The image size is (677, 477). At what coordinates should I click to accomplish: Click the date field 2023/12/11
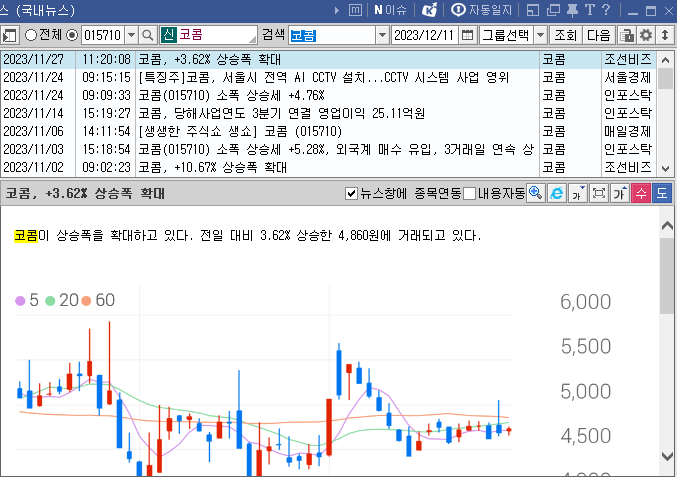(425, 35)
